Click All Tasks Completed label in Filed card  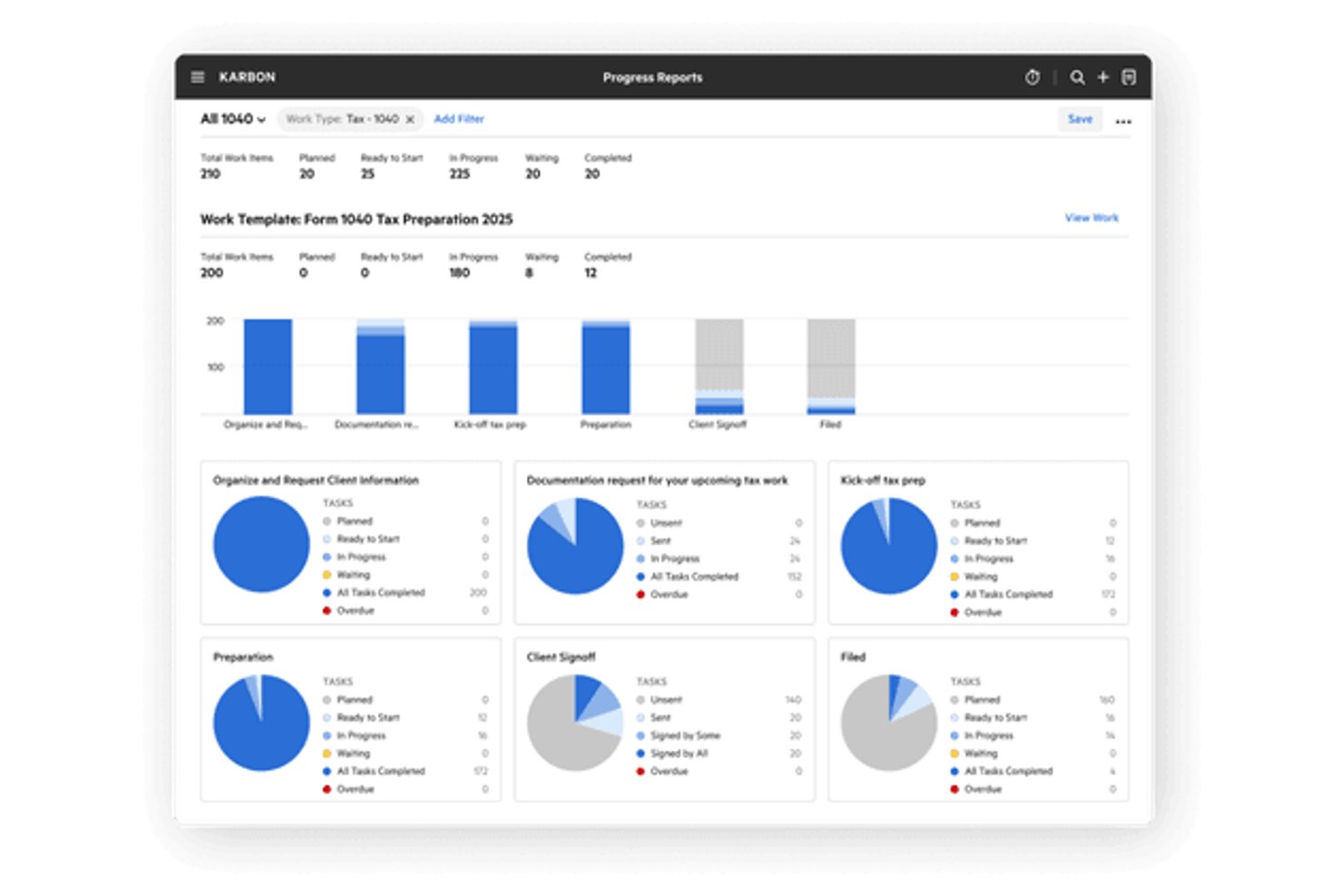click(x=1008, y=772)
